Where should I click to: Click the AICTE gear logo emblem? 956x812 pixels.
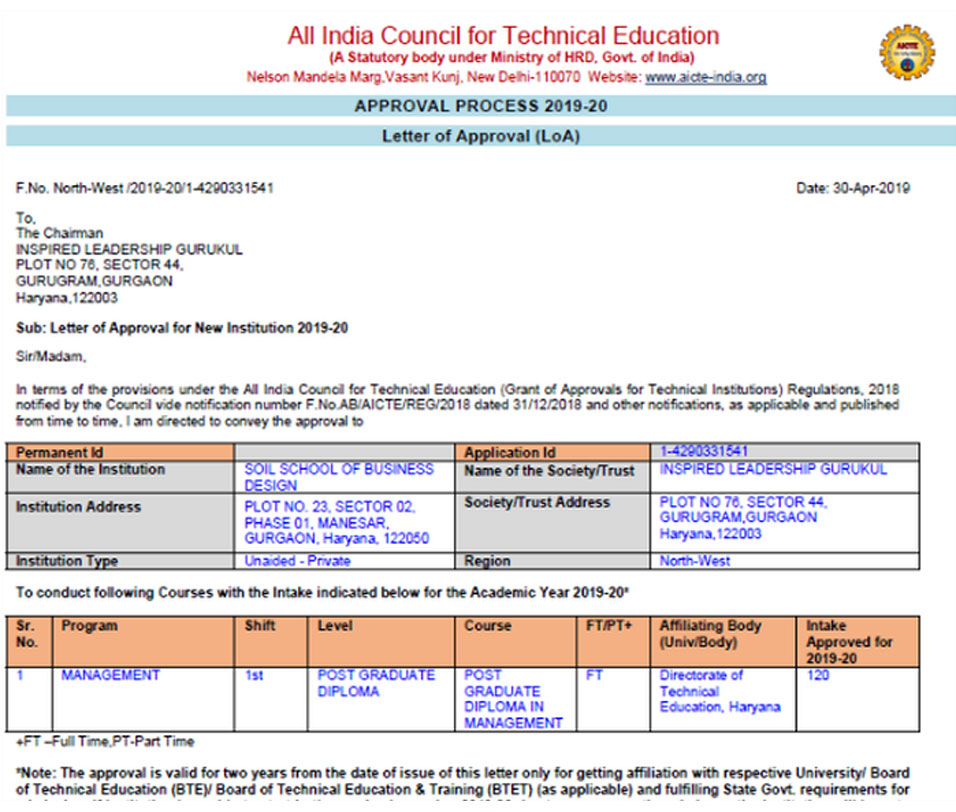pyautogui.click(x=907, y=52)
